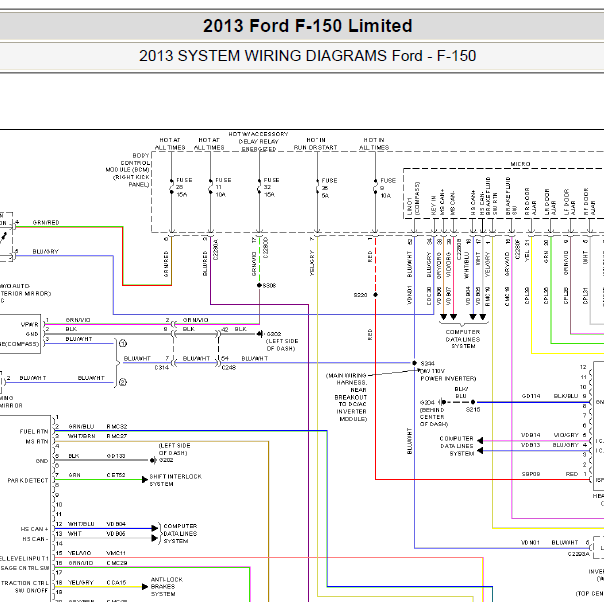Click 'HOT W/ACCESSORY DELAY RELAY ENERGIZED' label
Image resolution: width=604 pixels, height=602 pixels.
click(x=258, y=141)
